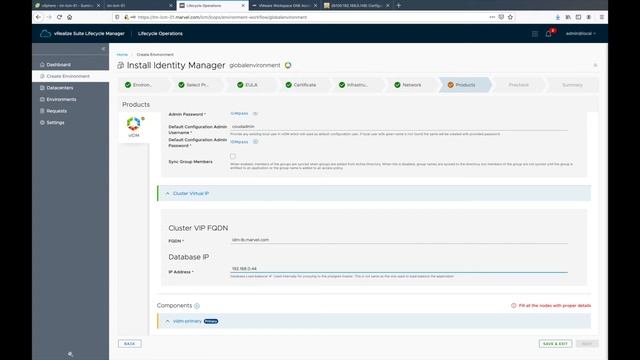Open page actions ellipsis in the address bar

[492, 17]
